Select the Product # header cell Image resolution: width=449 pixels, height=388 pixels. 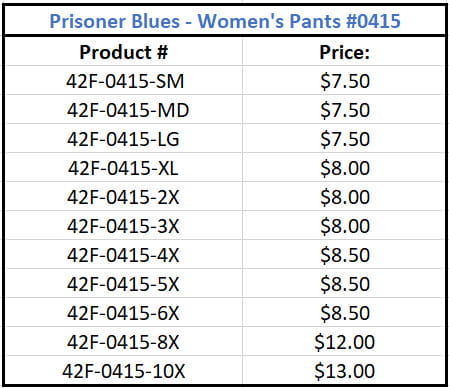(124, 52)
